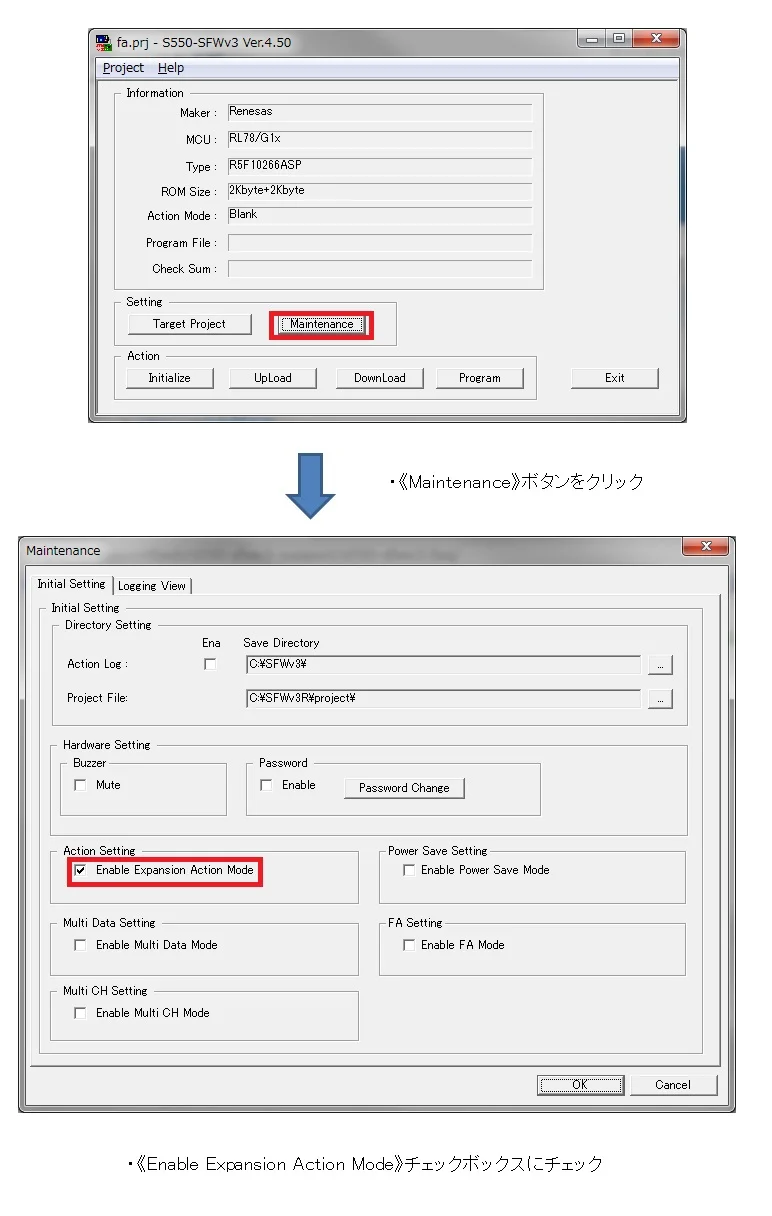Image resolution: width=772 pixels, height=1216 pixels.
Task: Turn on Enable Power Save Mode
Action: (x=408, y=871)
